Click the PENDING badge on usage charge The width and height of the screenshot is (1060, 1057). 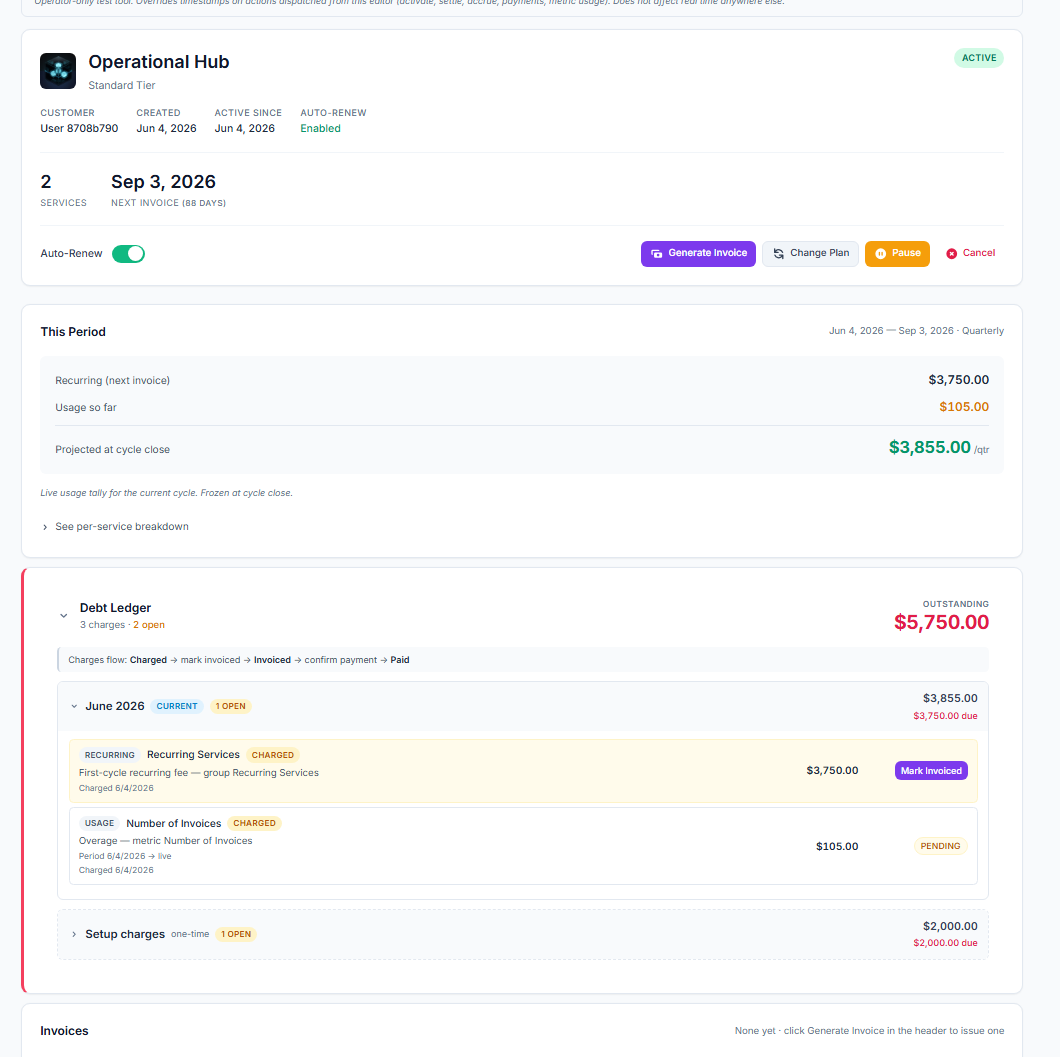pyautogui.click(x=940, y=846)
